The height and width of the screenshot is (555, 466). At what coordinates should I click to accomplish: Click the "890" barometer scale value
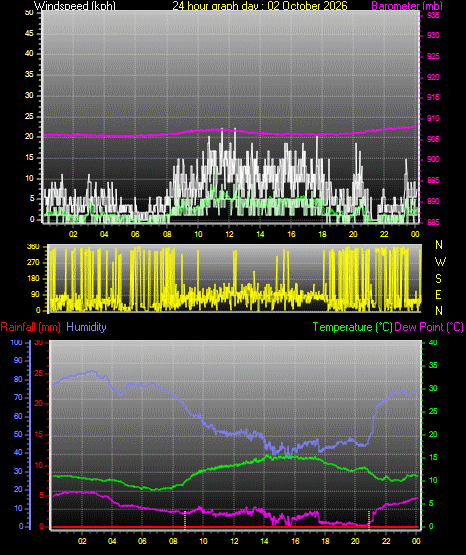click(x=433, y=201)
